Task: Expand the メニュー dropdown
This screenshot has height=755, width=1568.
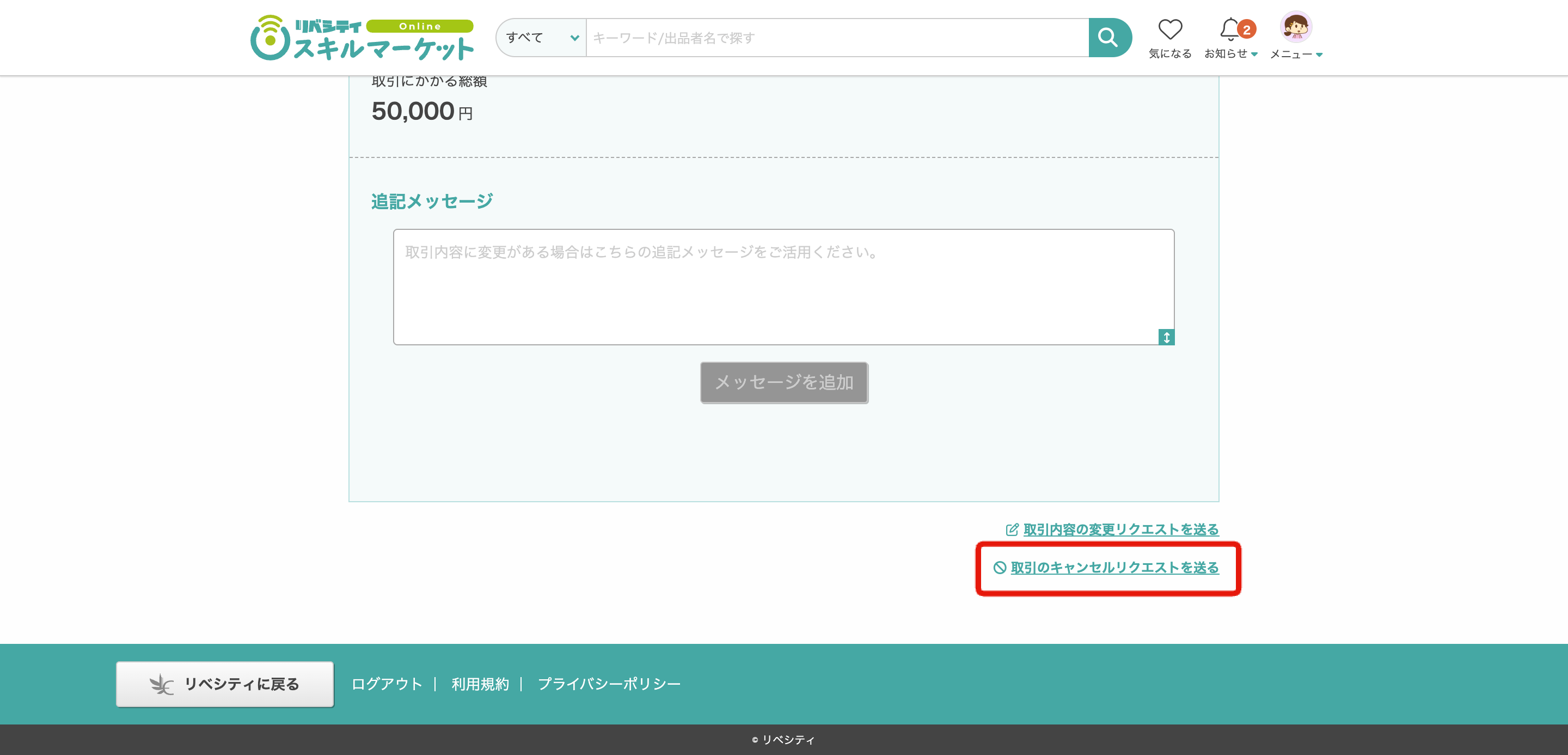Action: 1296,55
